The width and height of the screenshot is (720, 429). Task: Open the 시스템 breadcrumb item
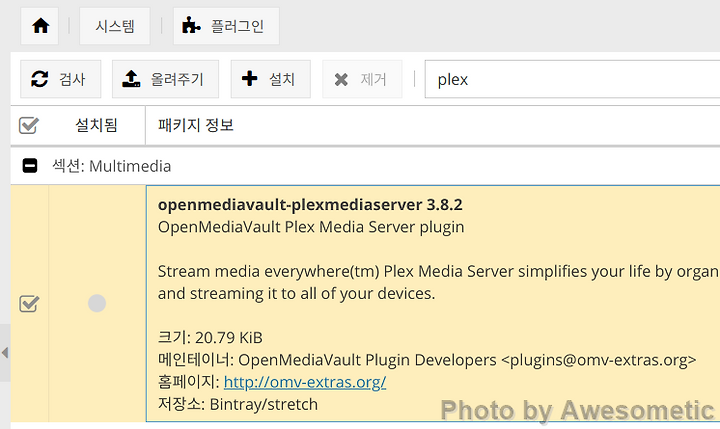[x=115, y=26]
